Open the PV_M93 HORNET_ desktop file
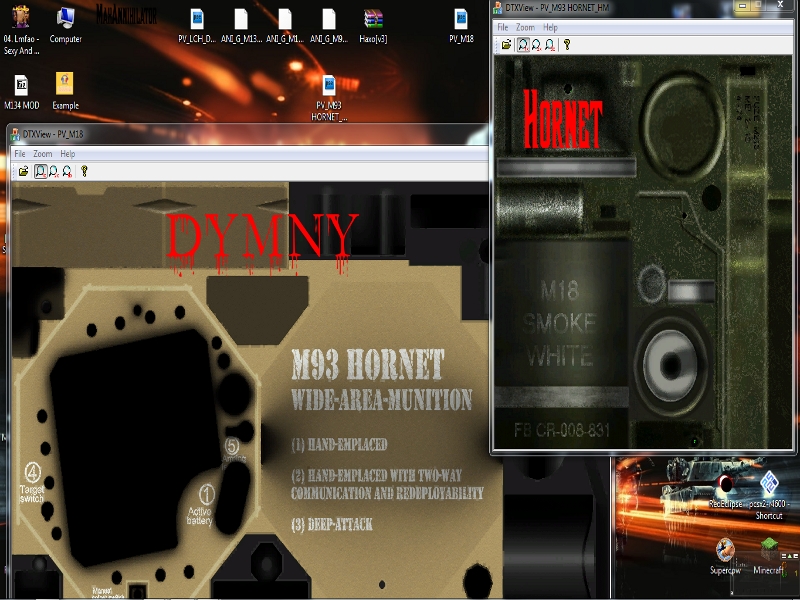The width and height of the screenshot is (800, 600). pos(329,98)
